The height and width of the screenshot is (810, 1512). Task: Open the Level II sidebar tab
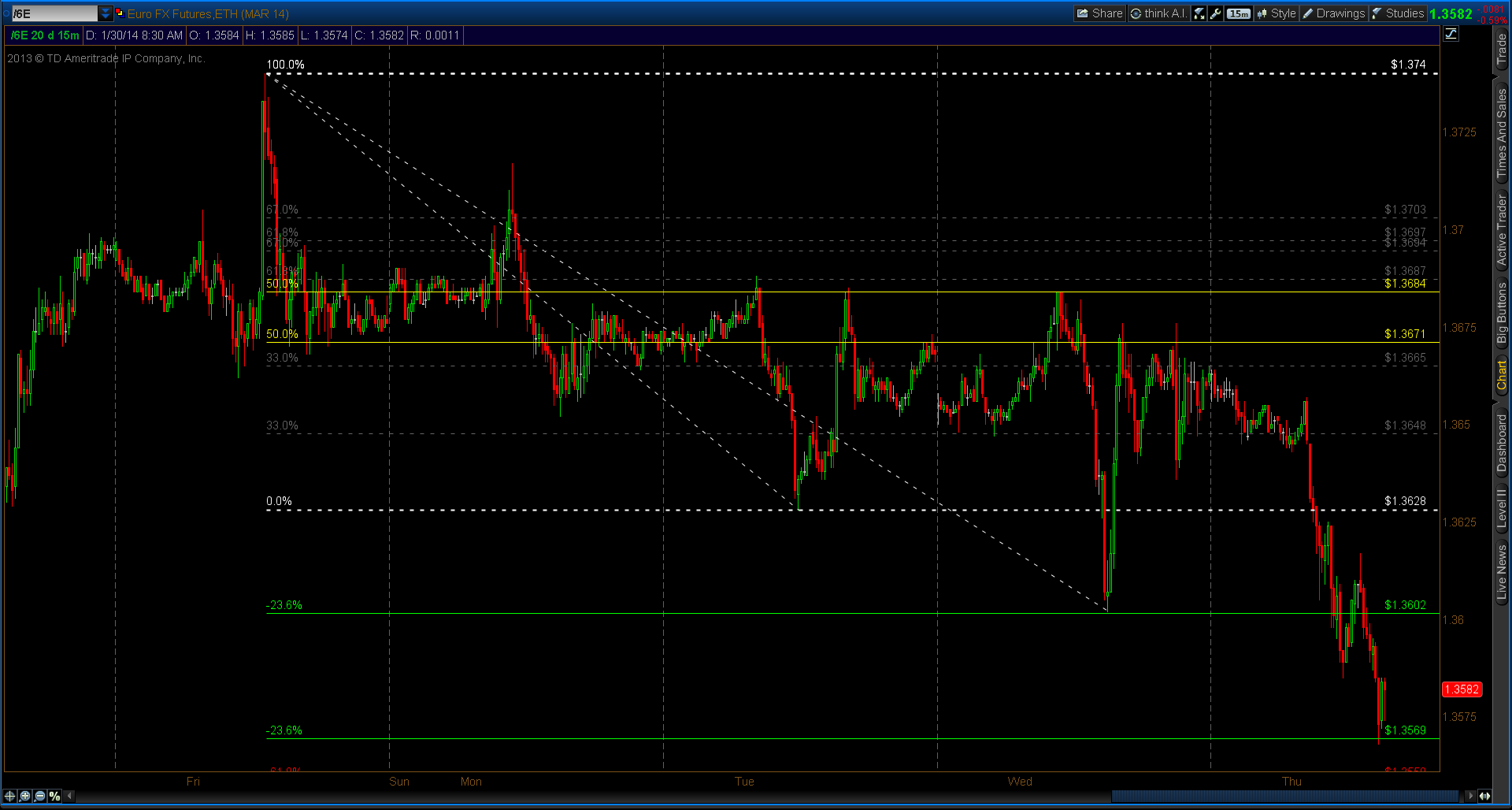coord(1502,508)
